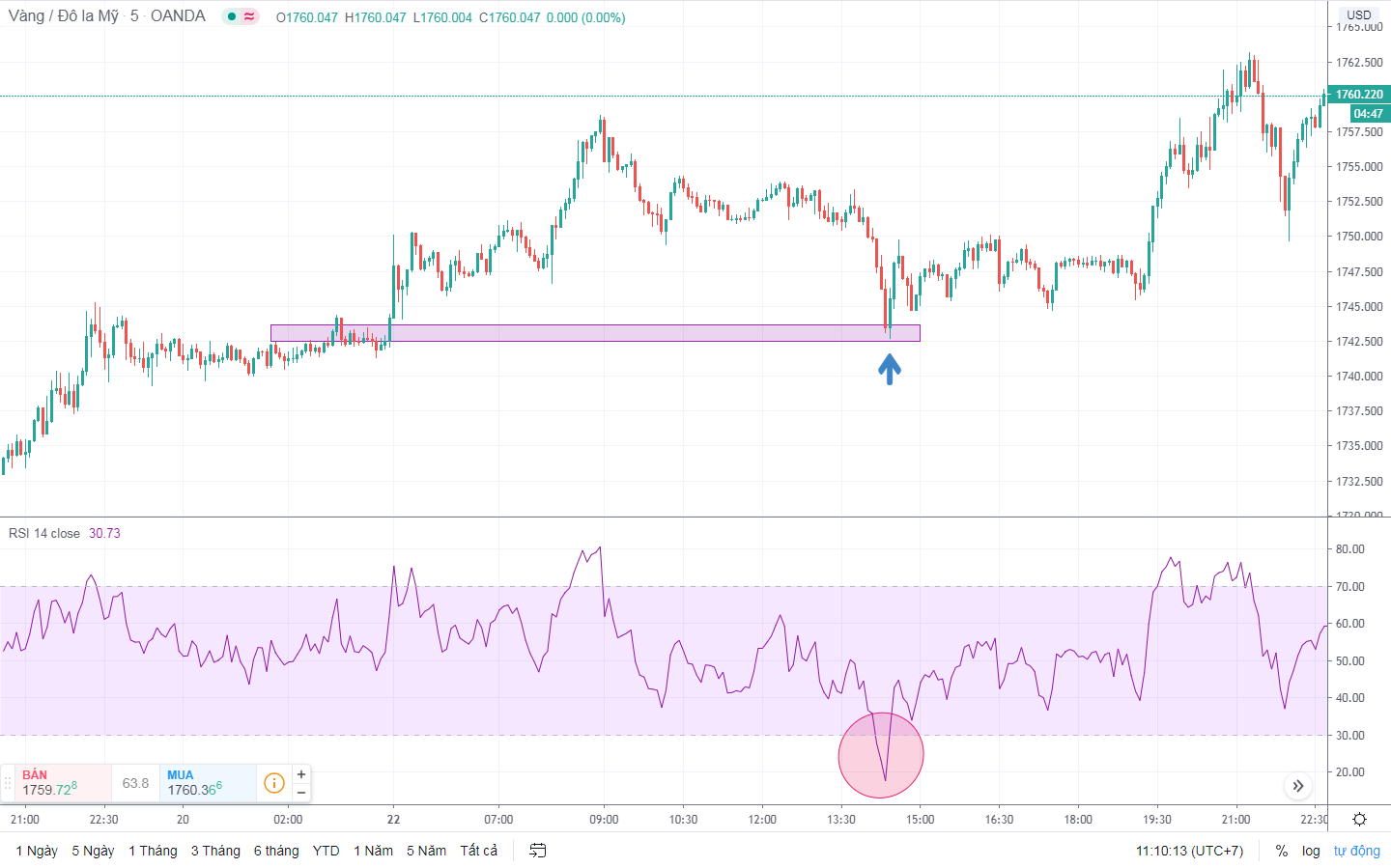Click the OANDA source label
Image resolution: width=1391 pixels, height=868 pixels.
click(178, 16)
